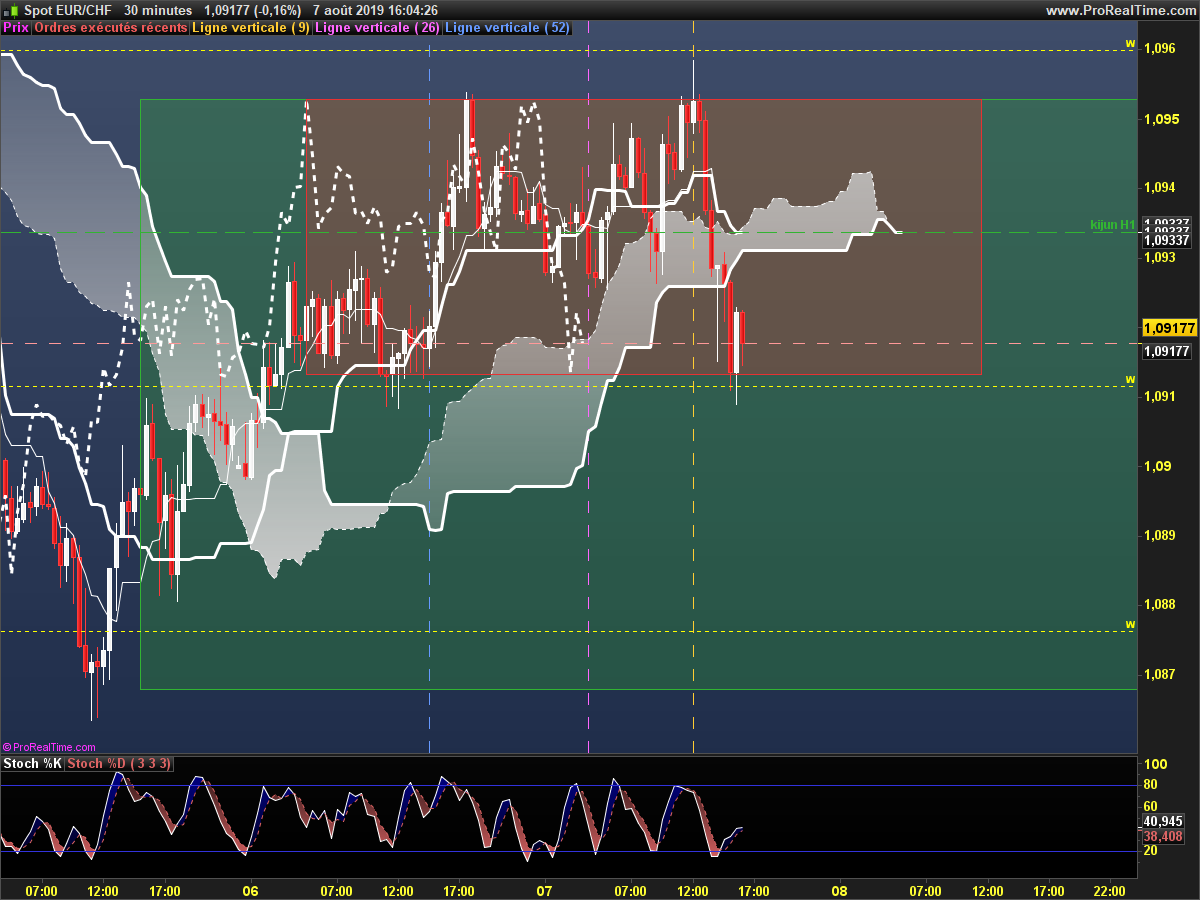Click the yellow 1,09177 current price tag
Screen dimensions: 1200x900
1168,328
